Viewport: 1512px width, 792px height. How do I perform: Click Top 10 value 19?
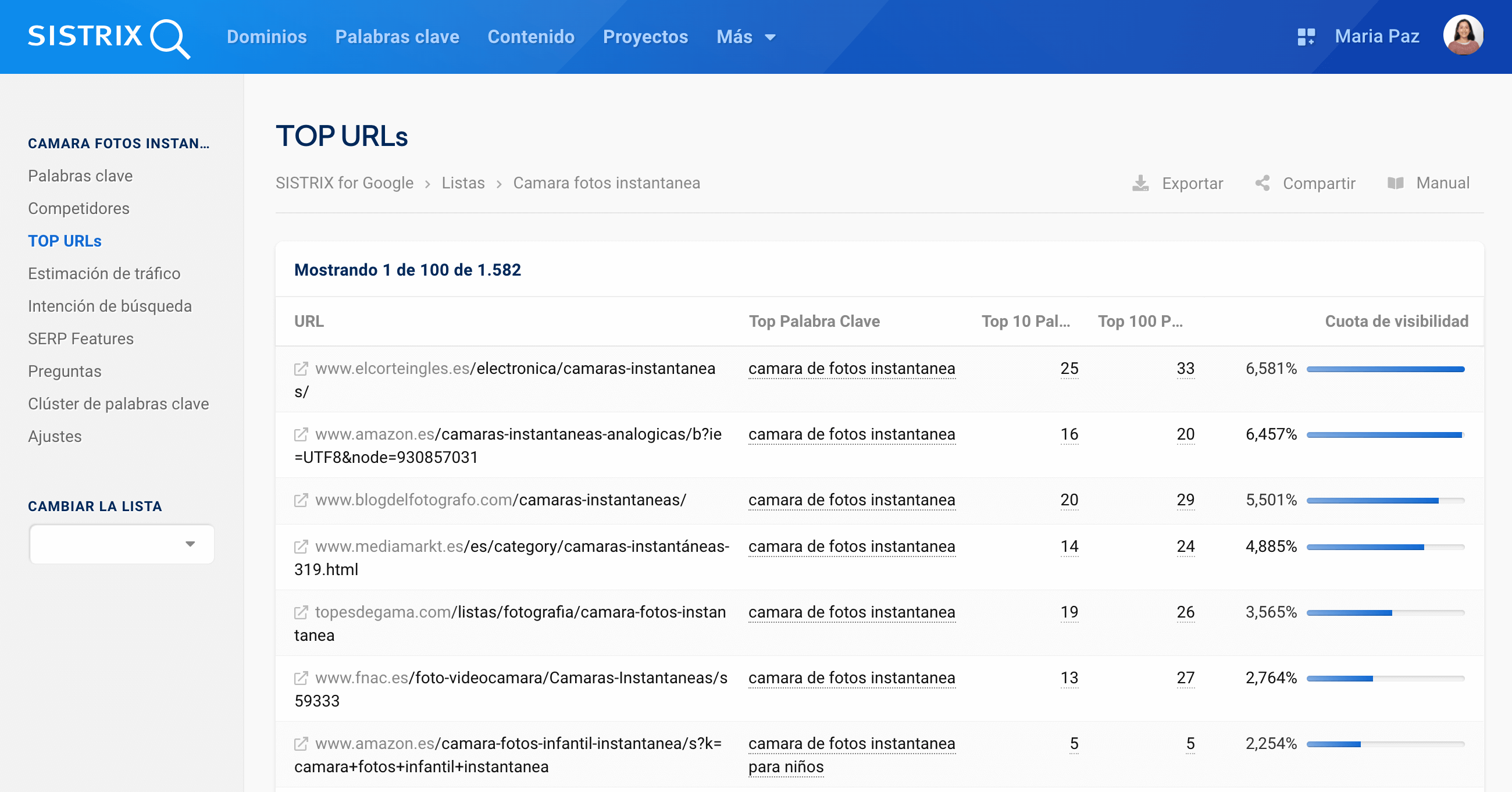point(1069,612)
